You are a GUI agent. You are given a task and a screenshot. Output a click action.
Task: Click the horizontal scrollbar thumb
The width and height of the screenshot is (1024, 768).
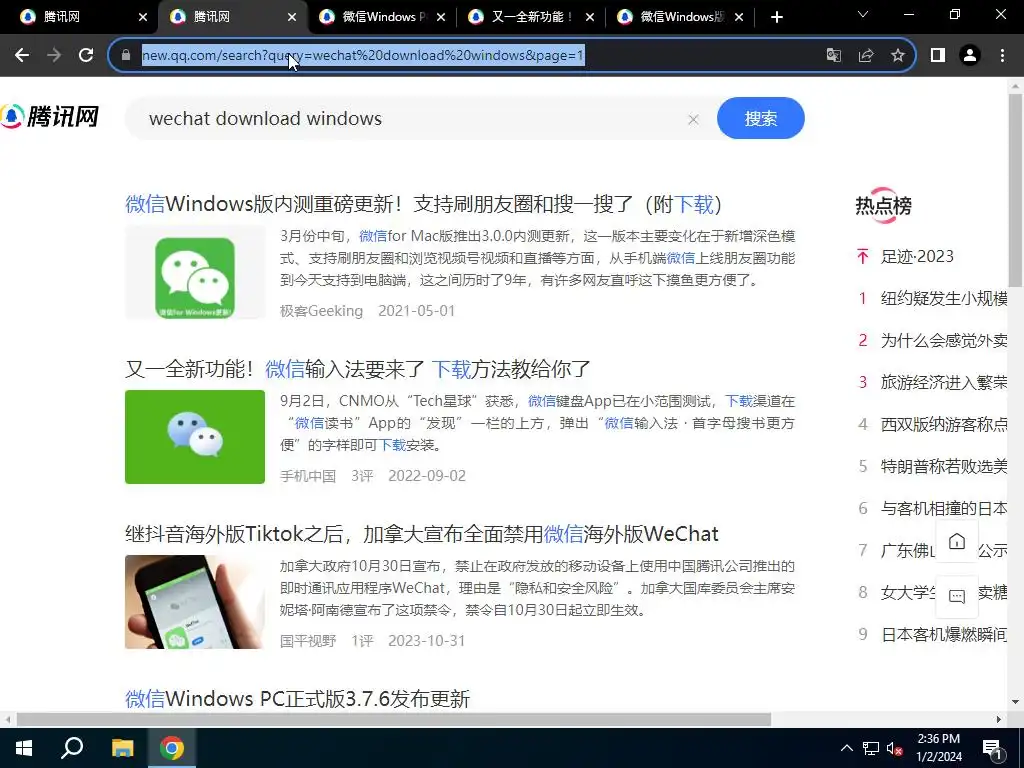(x=394, y=719)
